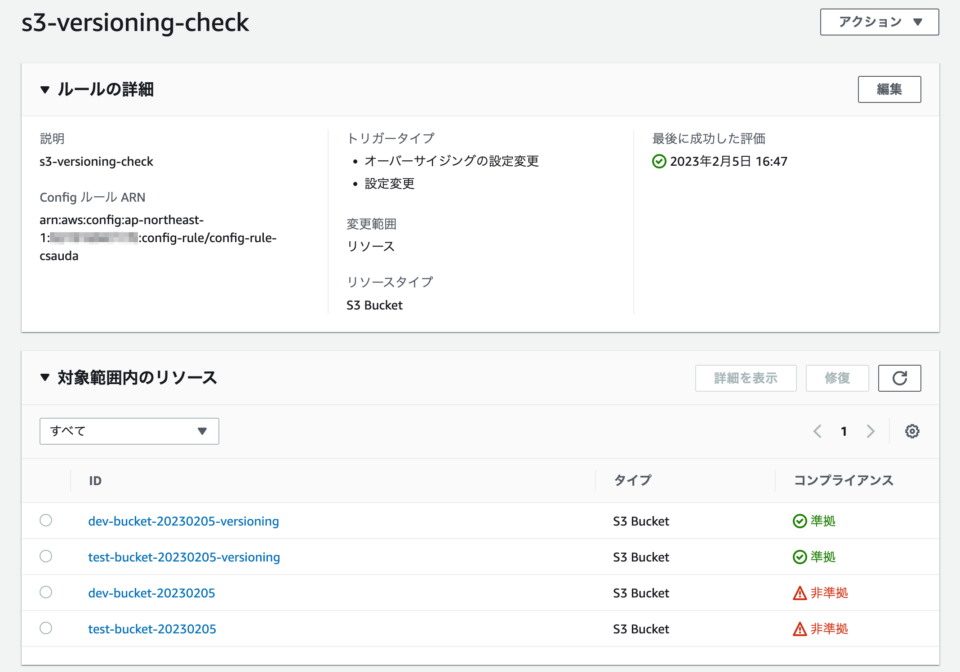960x672 pixels.
Task: Click the previous page arrow
Action: (x=817, y=430)
